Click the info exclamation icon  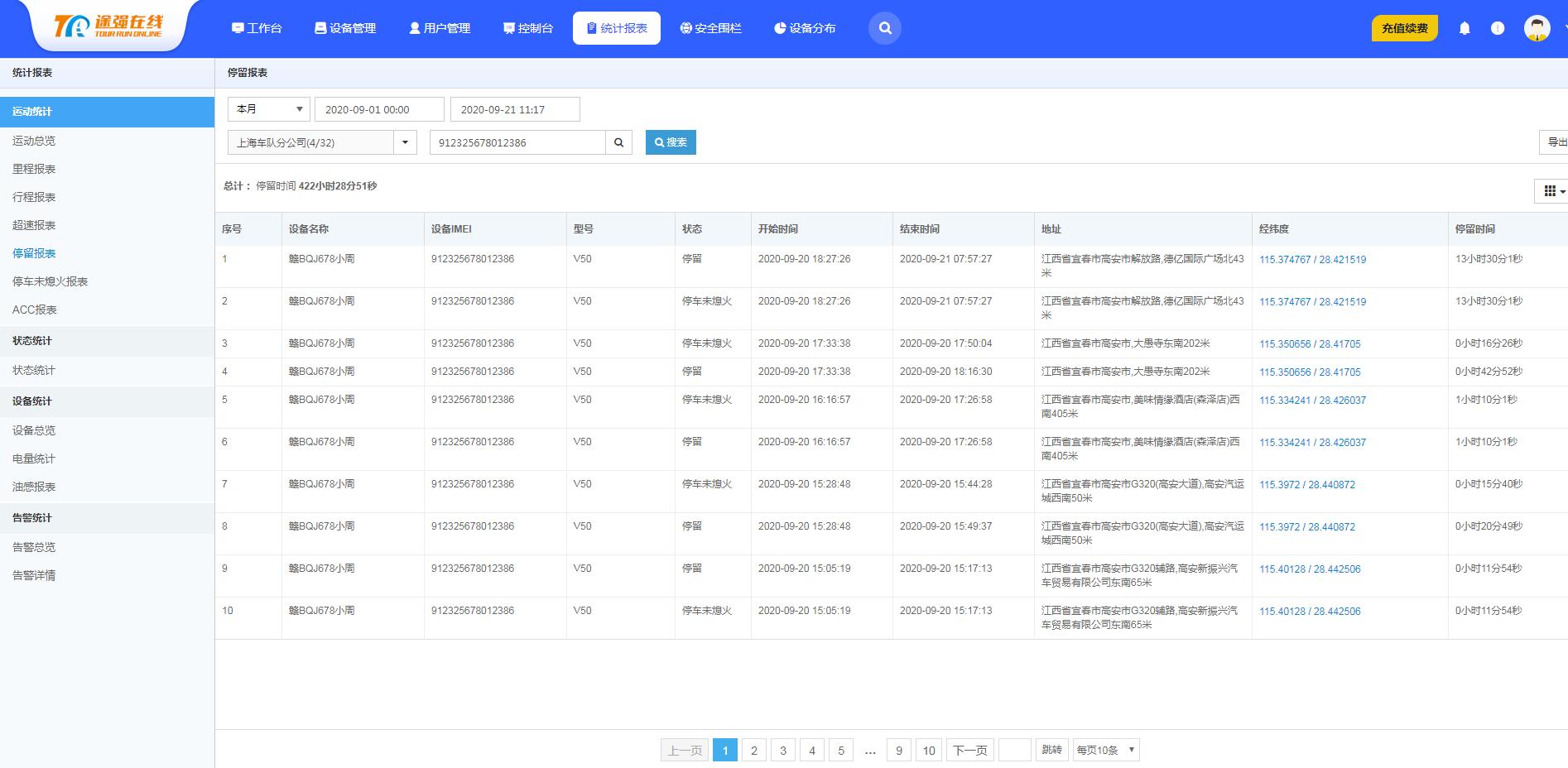pyautogui.click(x=1498, y=28)
